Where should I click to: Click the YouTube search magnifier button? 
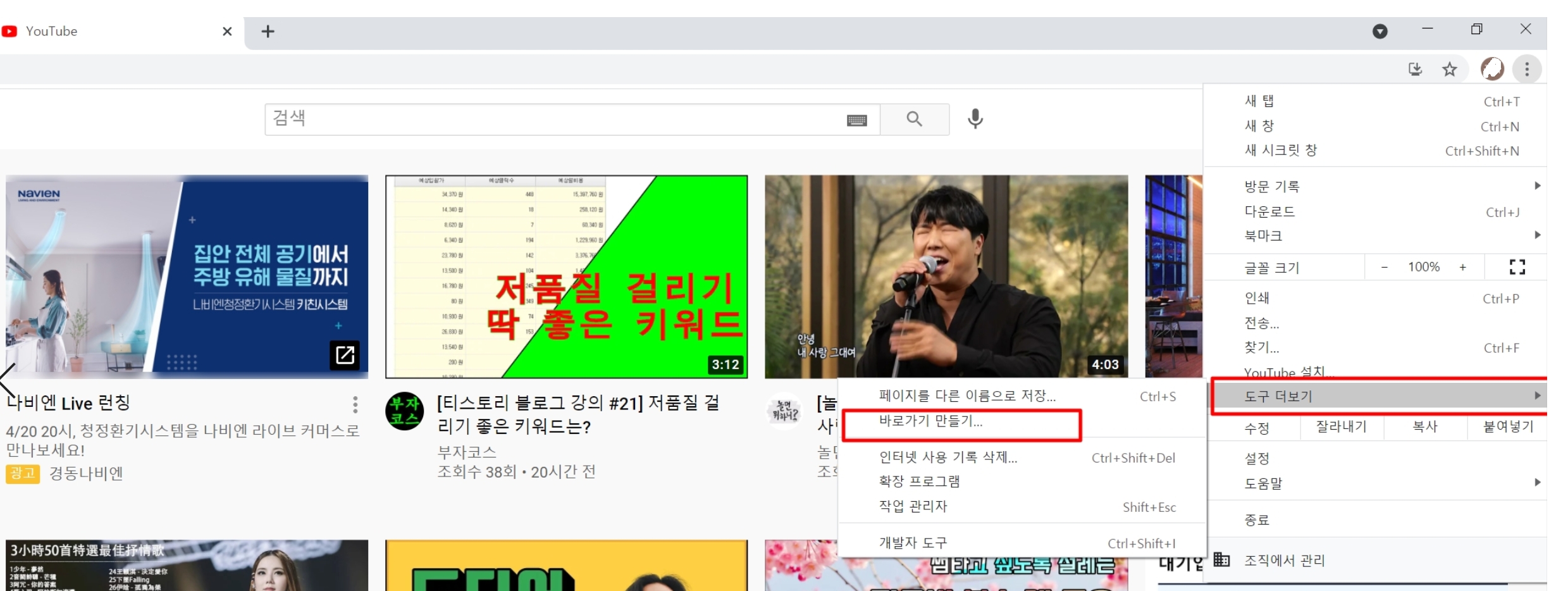[x=915, y=119]
